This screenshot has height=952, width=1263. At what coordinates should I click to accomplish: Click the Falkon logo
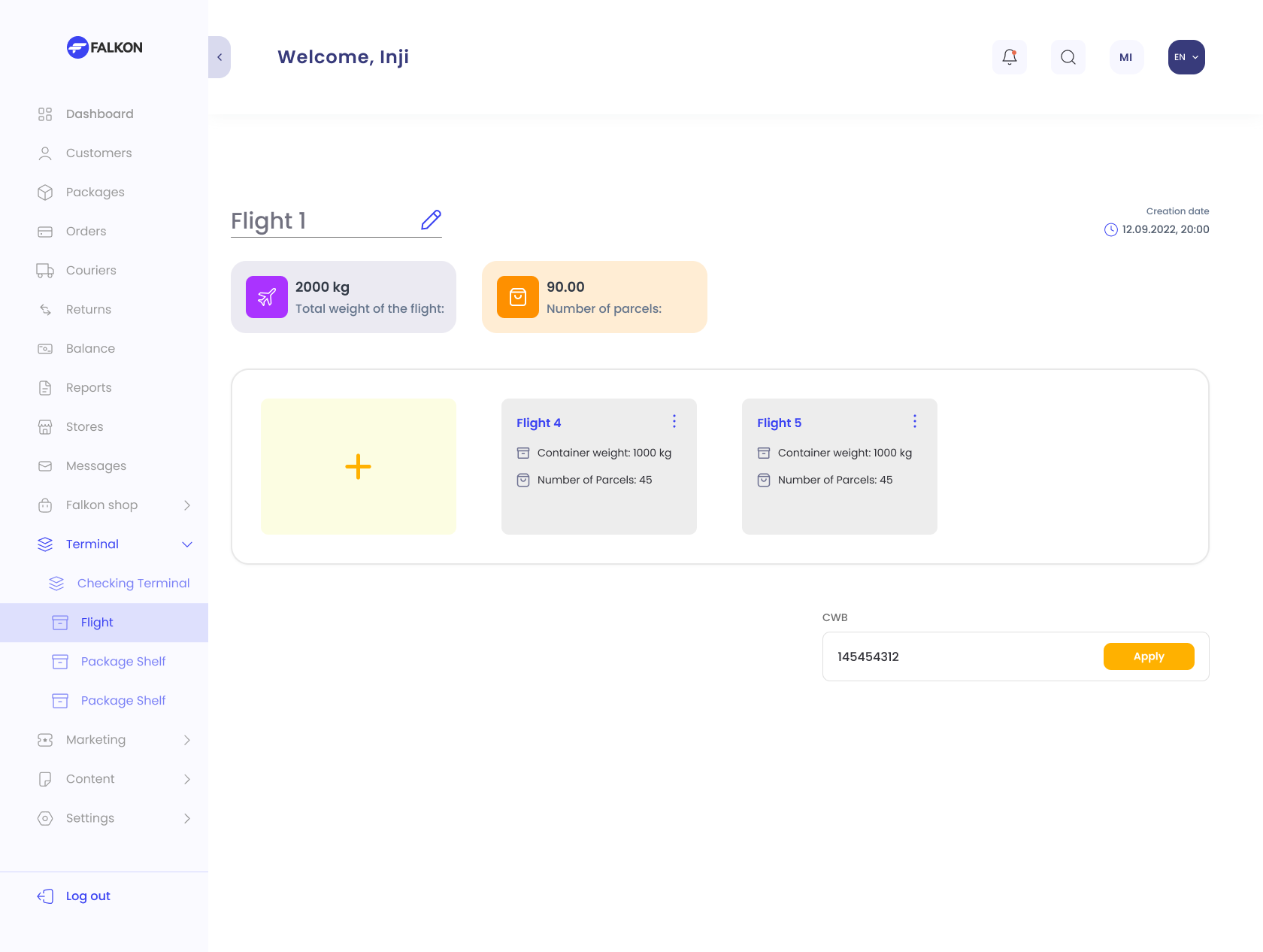(x=104, y=47)
